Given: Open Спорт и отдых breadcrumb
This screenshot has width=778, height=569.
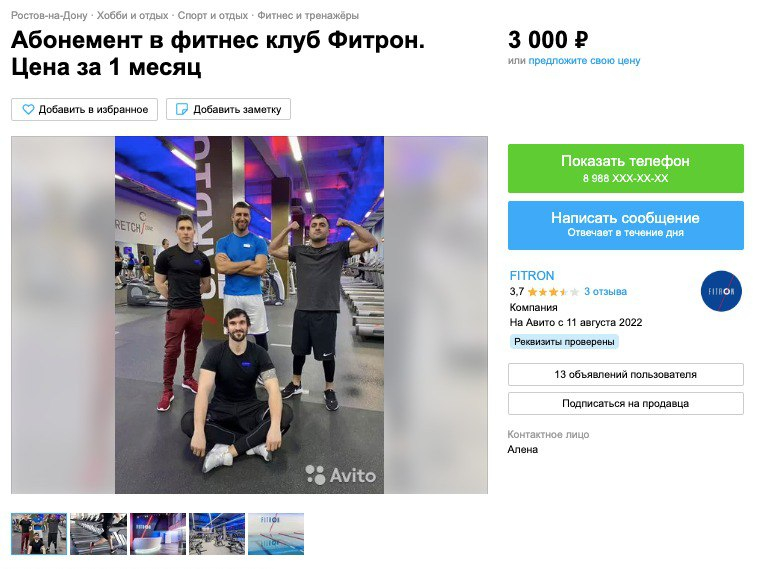Looking at the screenshot, I should coord(212,15).
